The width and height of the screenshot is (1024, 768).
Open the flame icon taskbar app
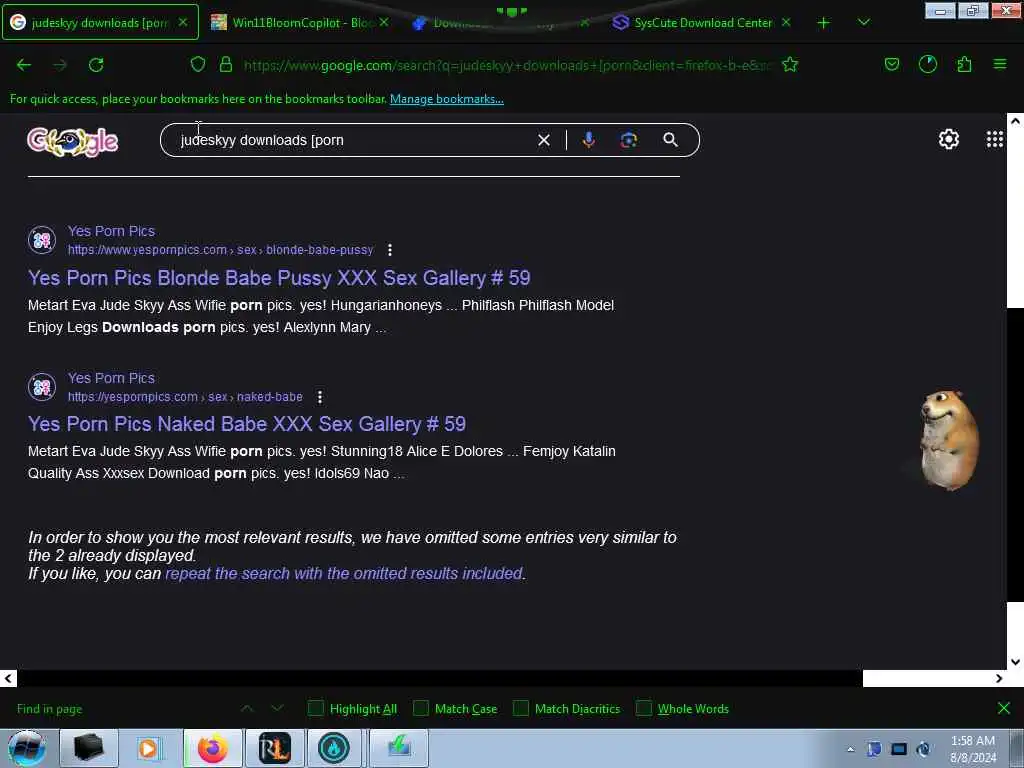tap(334, 748)
